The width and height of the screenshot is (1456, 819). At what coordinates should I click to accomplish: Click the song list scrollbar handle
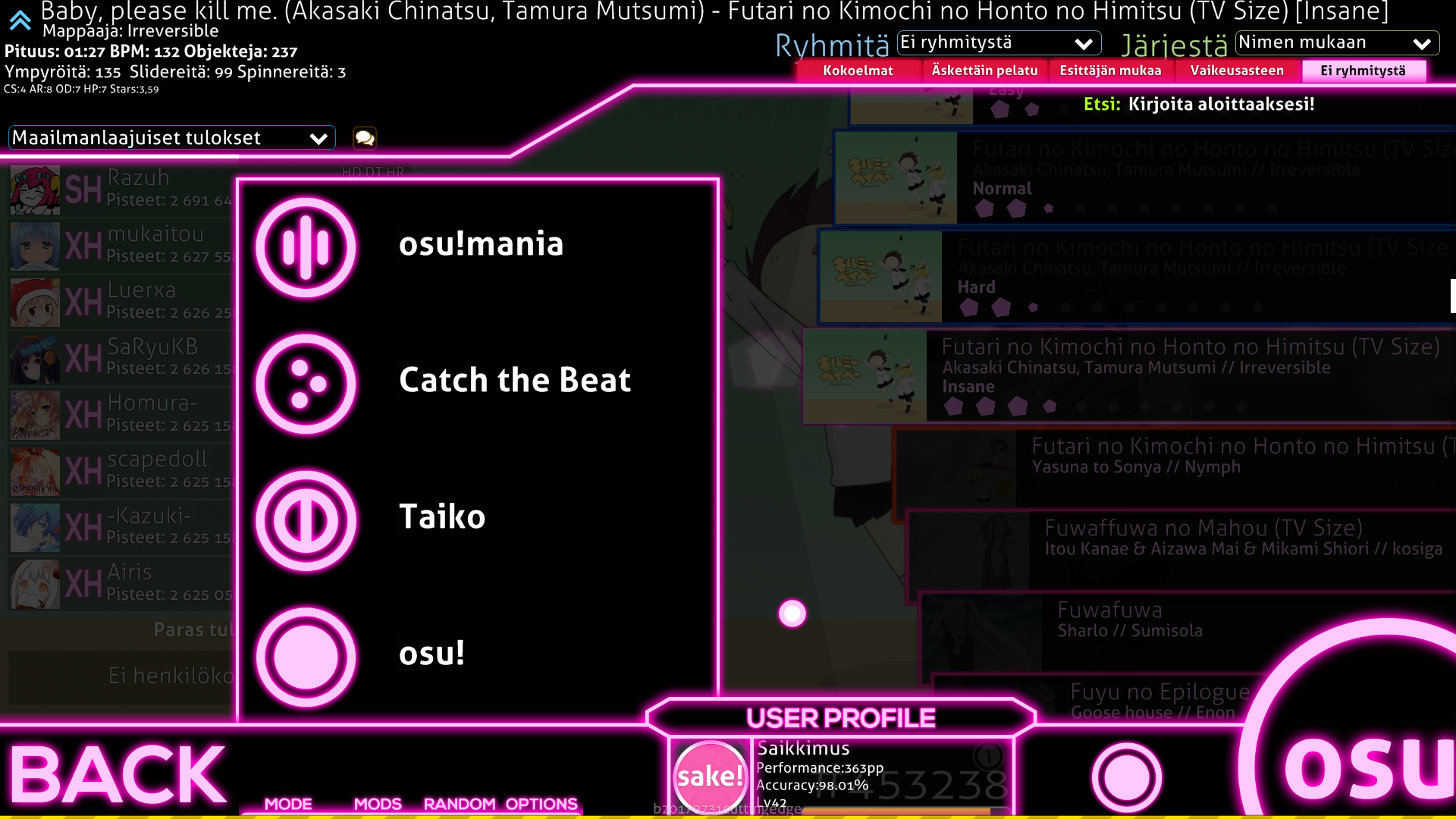(x=1453, y=296)
